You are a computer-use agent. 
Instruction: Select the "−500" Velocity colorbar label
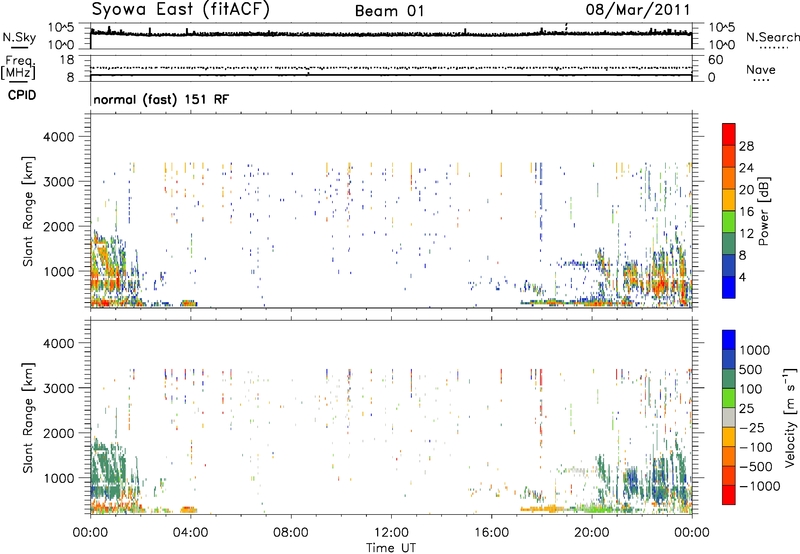click(x=756, y=466)
